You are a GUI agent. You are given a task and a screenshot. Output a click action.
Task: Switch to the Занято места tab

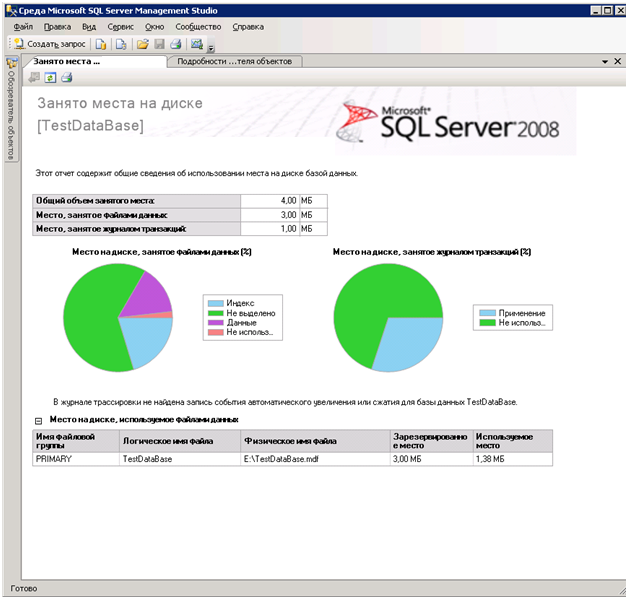(x=95, y=61)
